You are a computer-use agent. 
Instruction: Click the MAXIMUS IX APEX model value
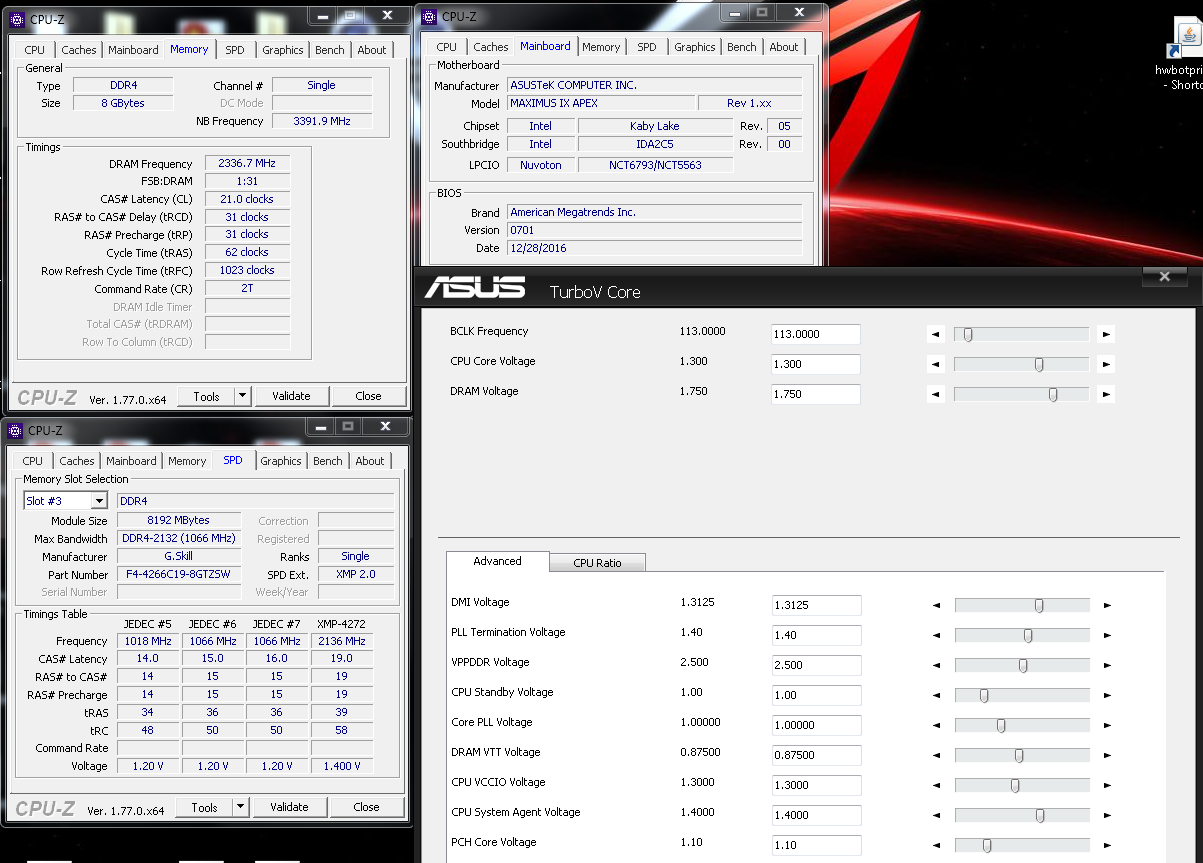pos(601,103)
